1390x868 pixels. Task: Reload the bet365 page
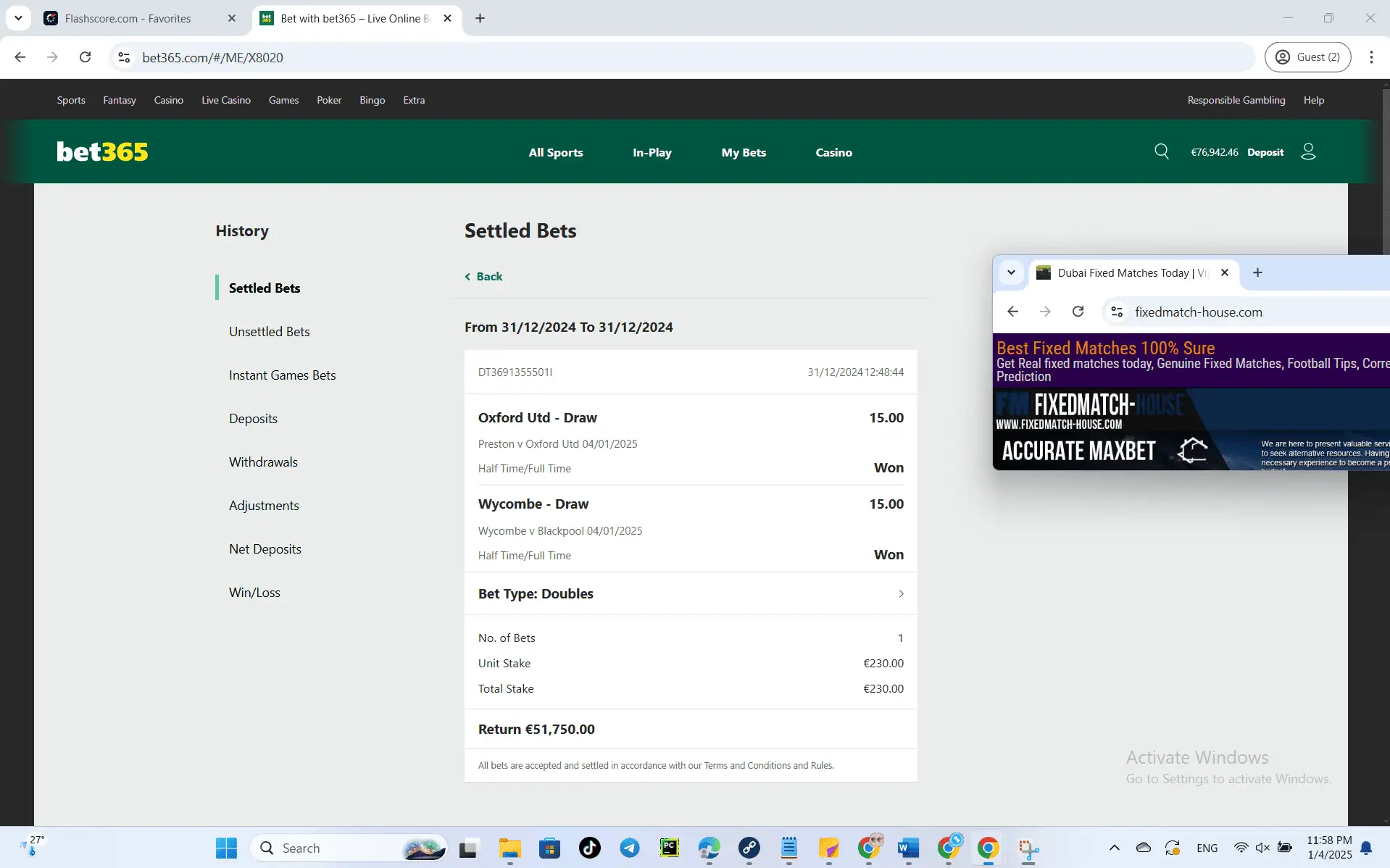pyautogui.click(x=85, y=57)
